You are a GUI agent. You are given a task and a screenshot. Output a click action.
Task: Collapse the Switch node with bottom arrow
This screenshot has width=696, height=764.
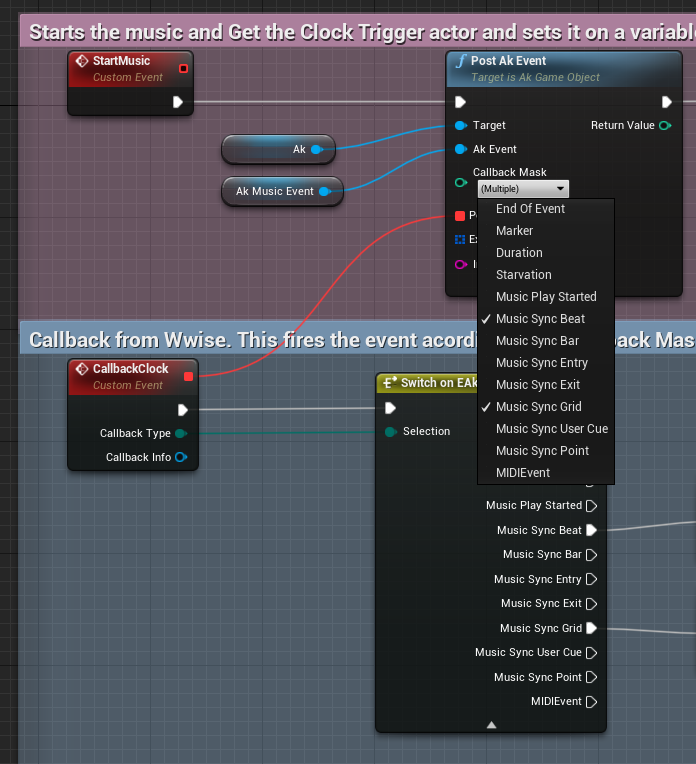[x=490, y=723]
